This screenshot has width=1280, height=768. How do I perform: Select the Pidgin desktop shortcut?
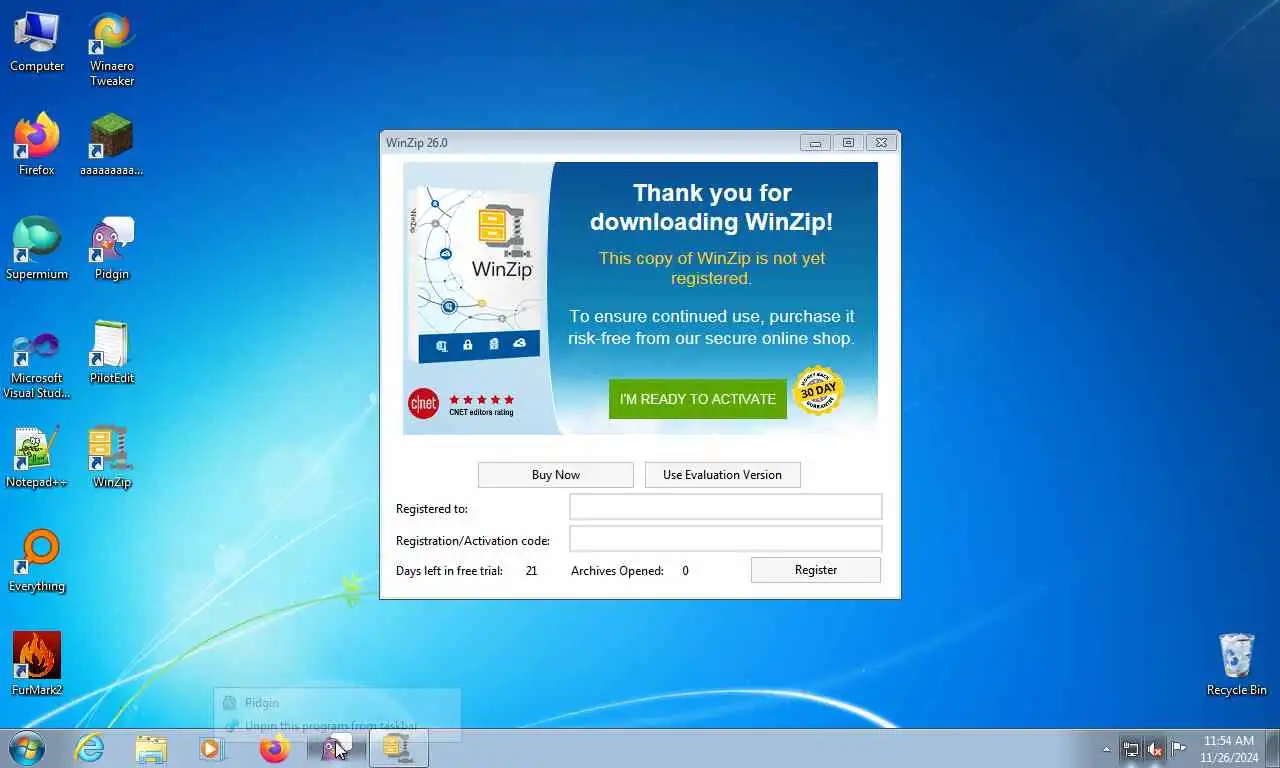point(112,249)
